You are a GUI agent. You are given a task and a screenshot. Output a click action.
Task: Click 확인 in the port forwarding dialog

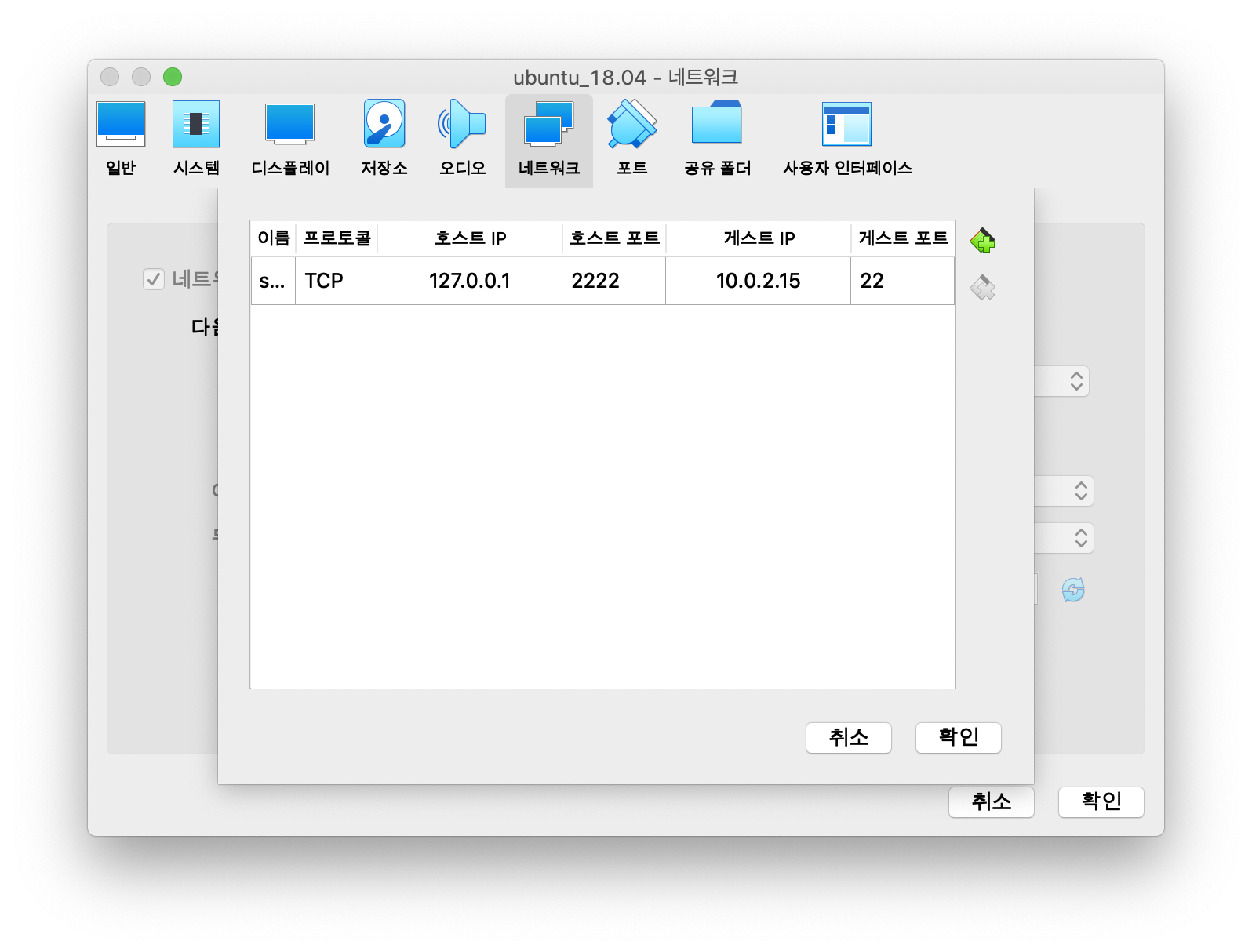pyautogui.click(x=959, y=737)
